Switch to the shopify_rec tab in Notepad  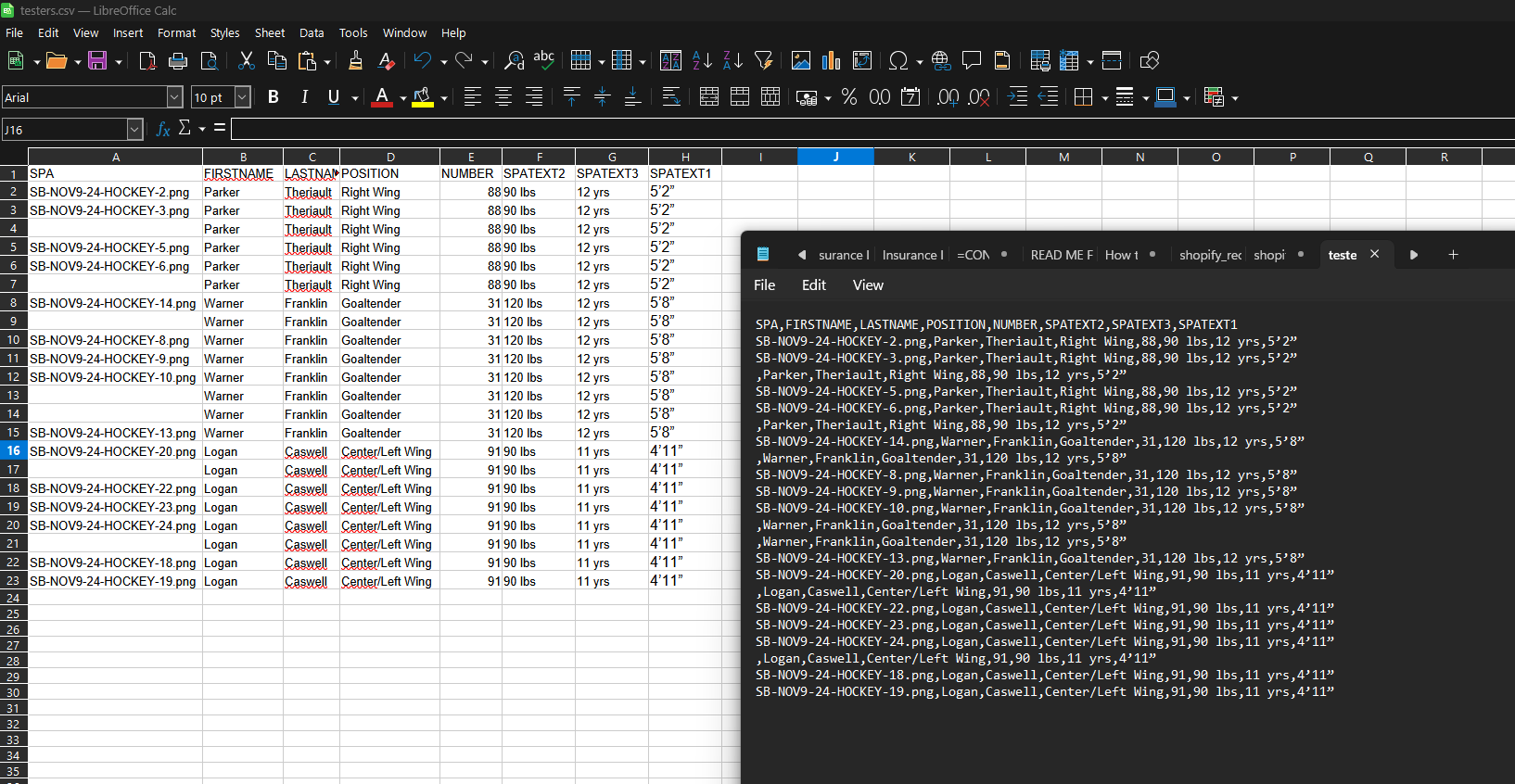1210,255
